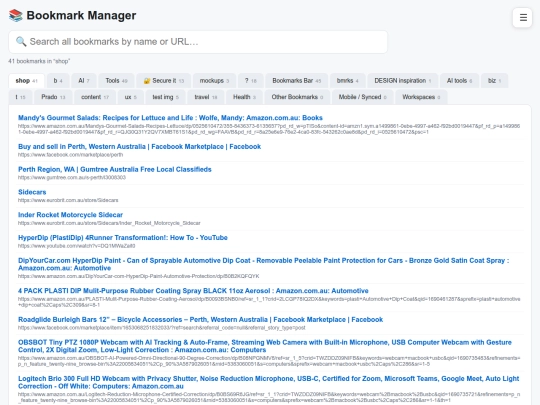Open the test img tab
This screenshot has height=405, width=540.
pyautogui.click(x=165, y=97)
